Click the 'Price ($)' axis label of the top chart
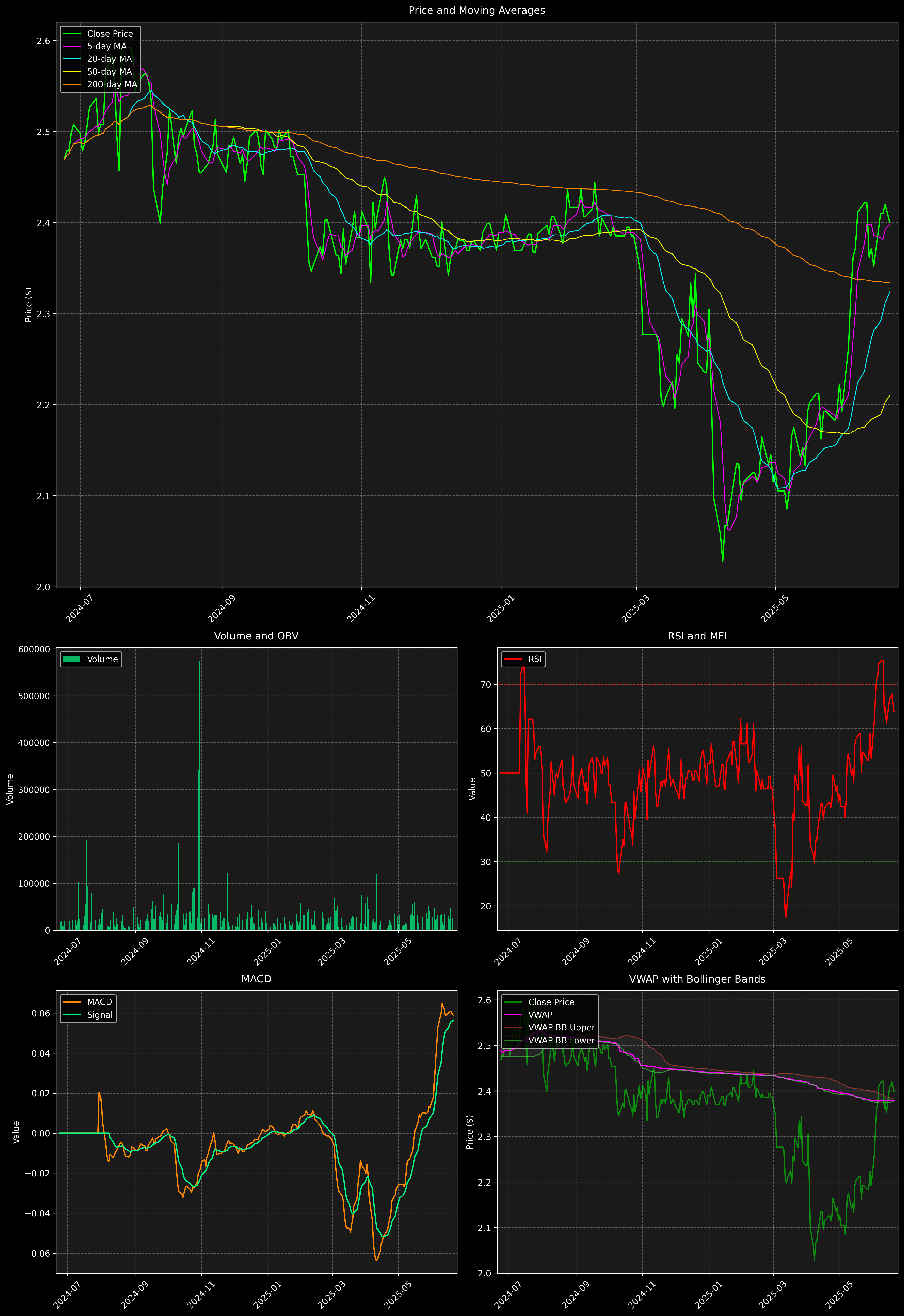Image resolution: width=904 pixels, height=1316 pixels. (28, 305)
